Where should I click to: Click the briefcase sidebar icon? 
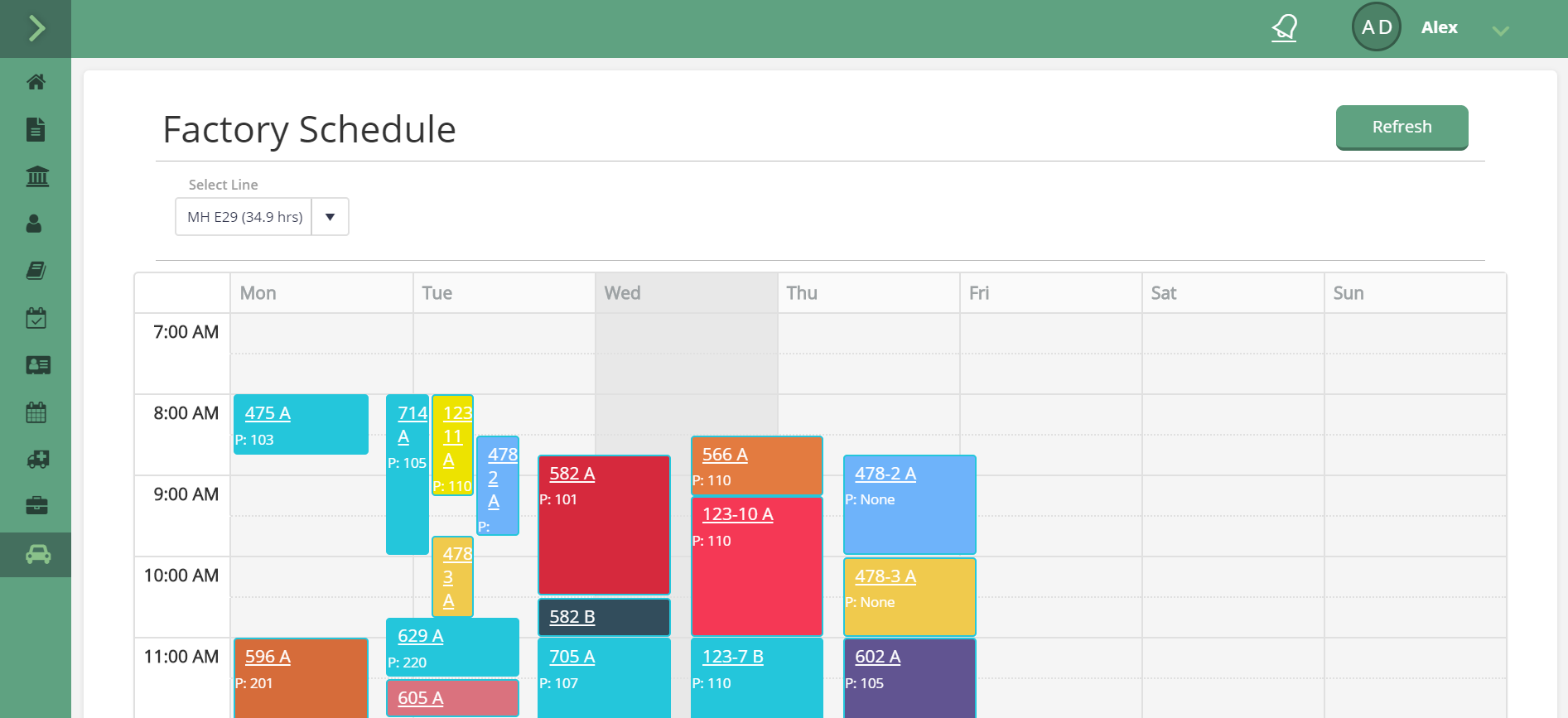click(36, 506)
